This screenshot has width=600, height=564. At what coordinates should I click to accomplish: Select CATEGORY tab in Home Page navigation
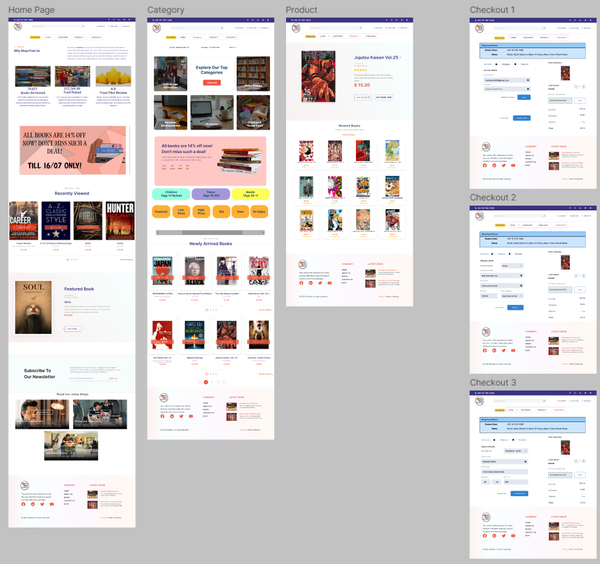63,37
